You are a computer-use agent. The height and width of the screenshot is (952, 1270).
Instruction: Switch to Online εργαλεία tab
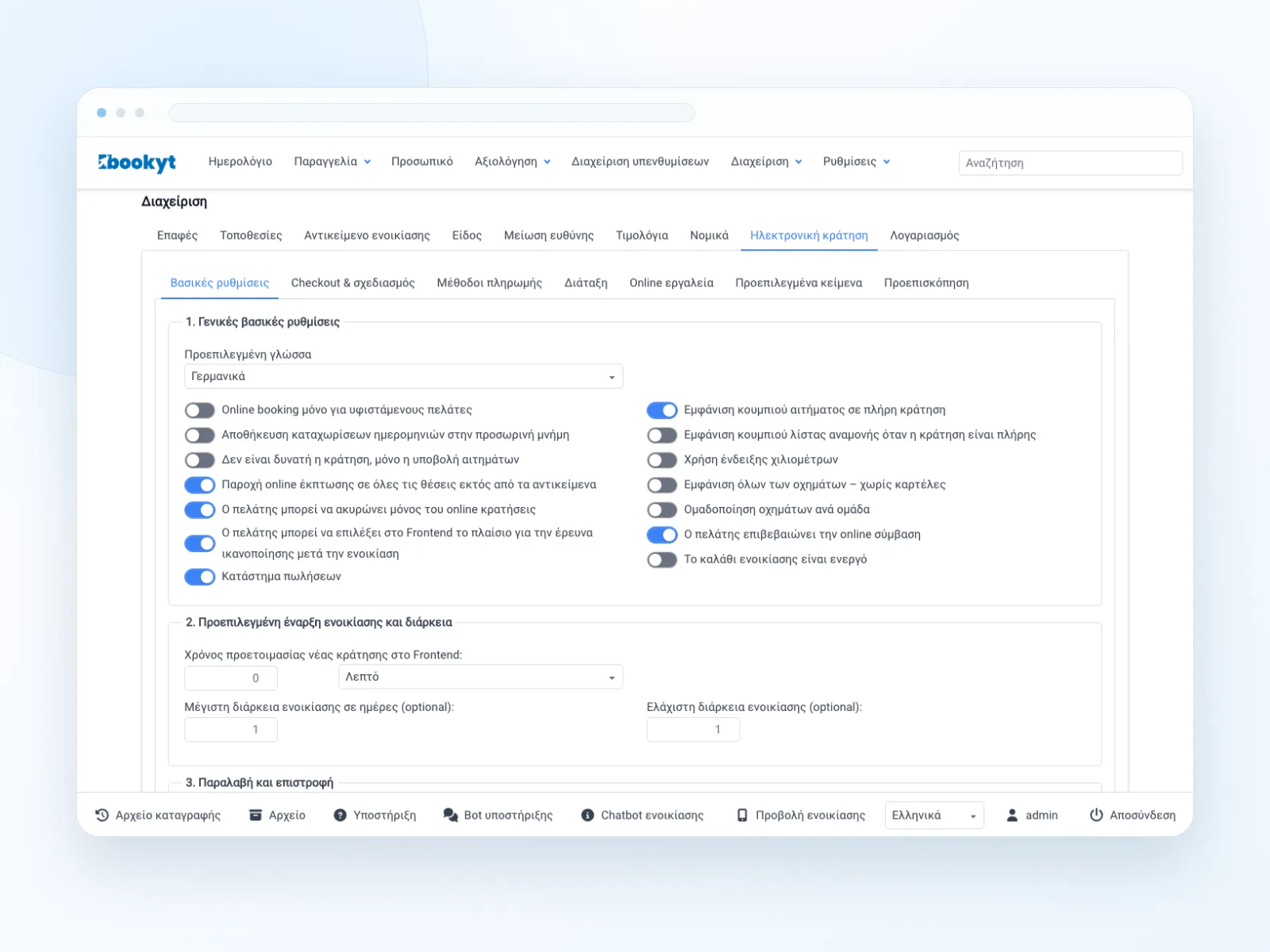671,283
